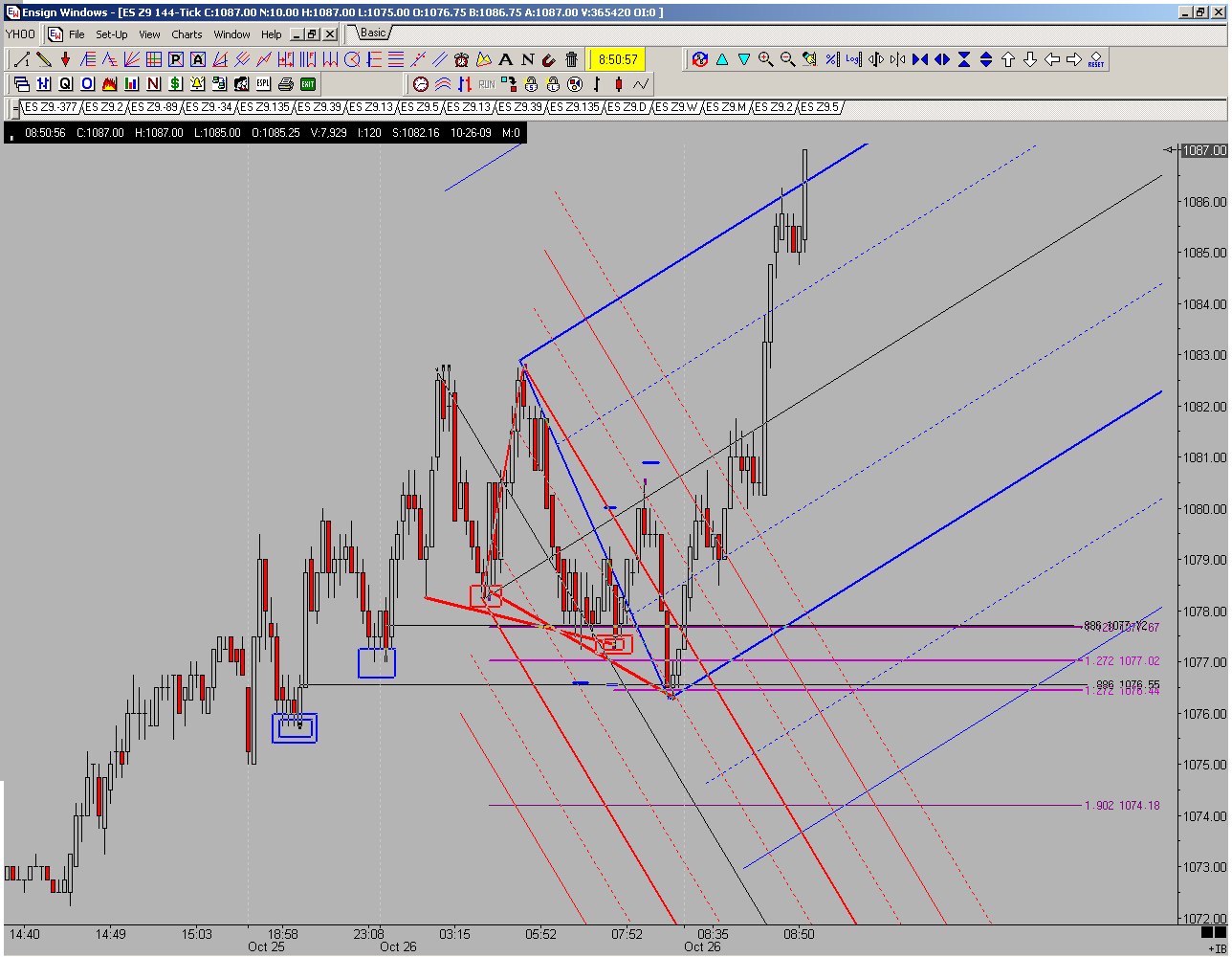This screenshot has height=957, width=1232.
Task: Open the yellow bell alerts icon
Action: click(x=197, y=83)
